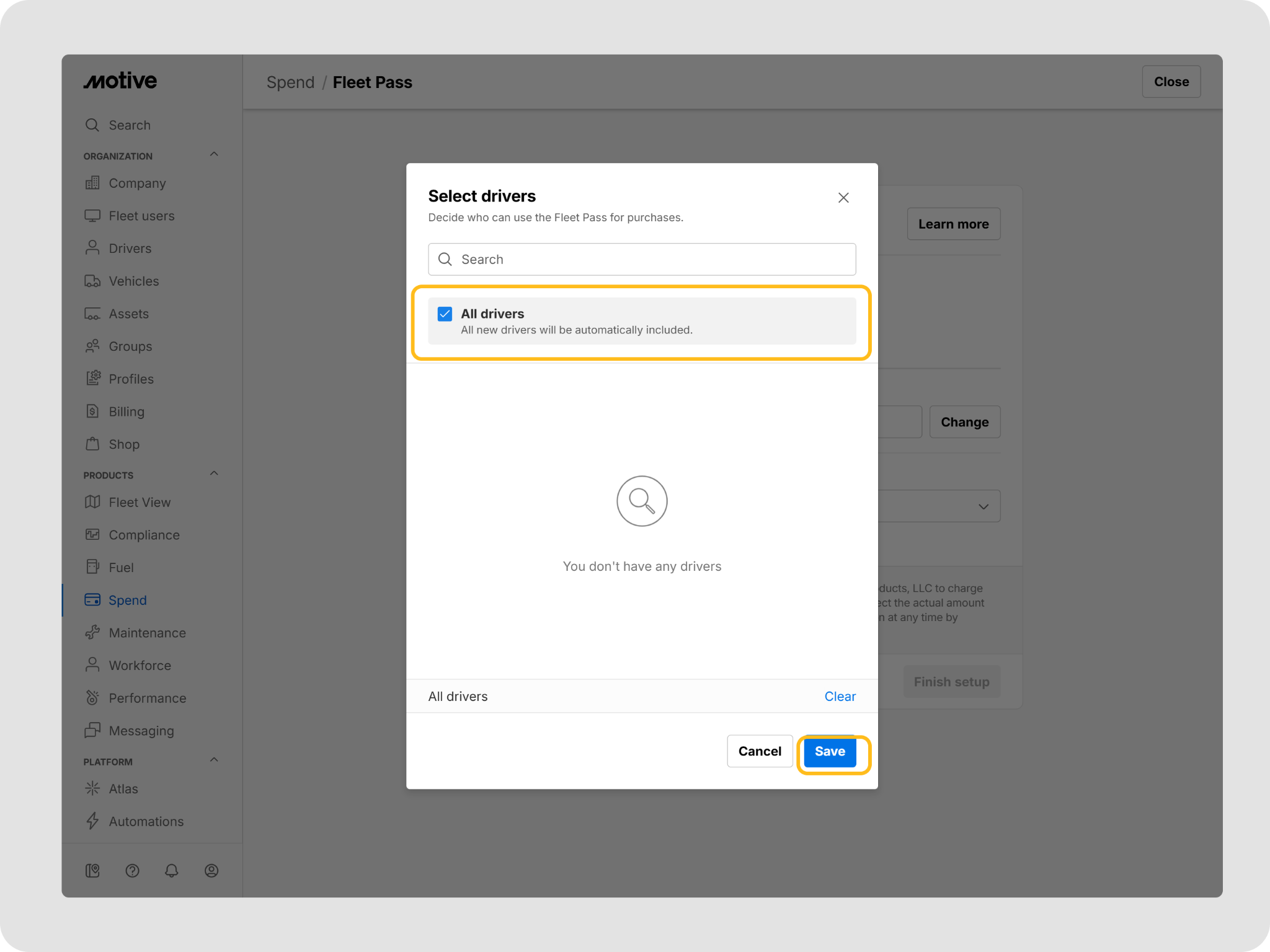
Task: Click the Motive logo
Action: tap(120, 81)
